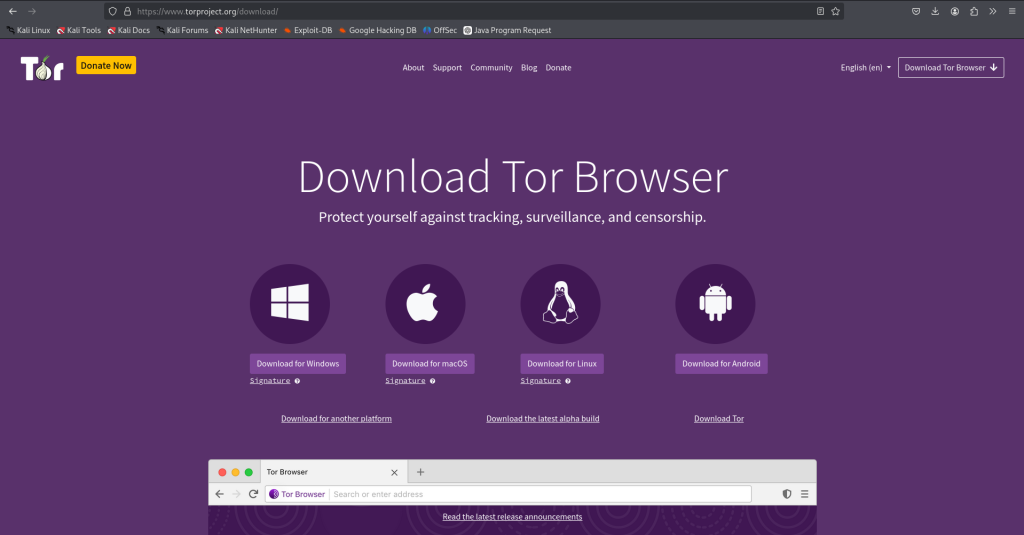Open the Download Tor link
The height and width of the screenshot is (535, 1024).
pos(719,419)
